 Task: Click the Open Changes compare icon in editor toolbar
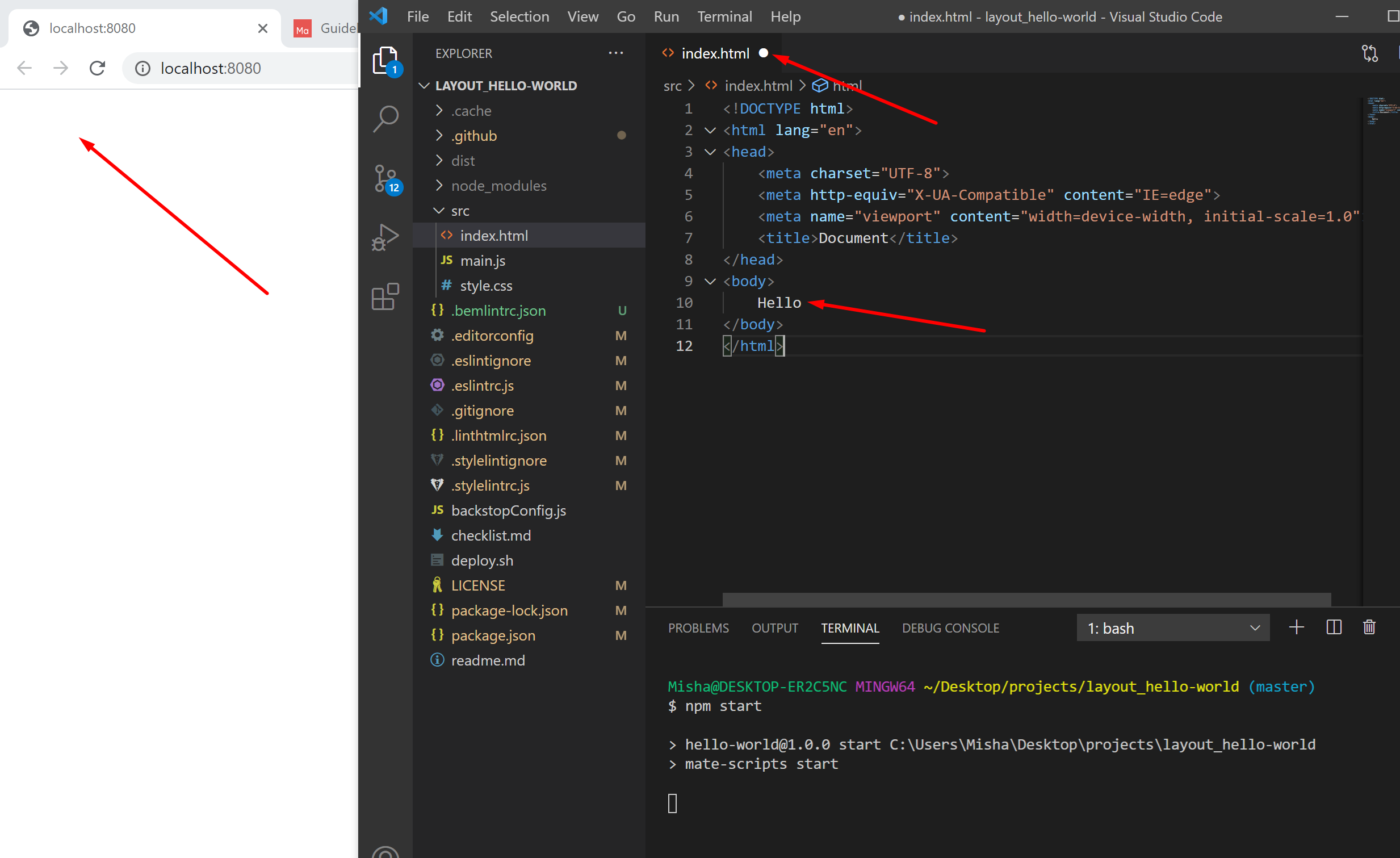[1370, 53]
